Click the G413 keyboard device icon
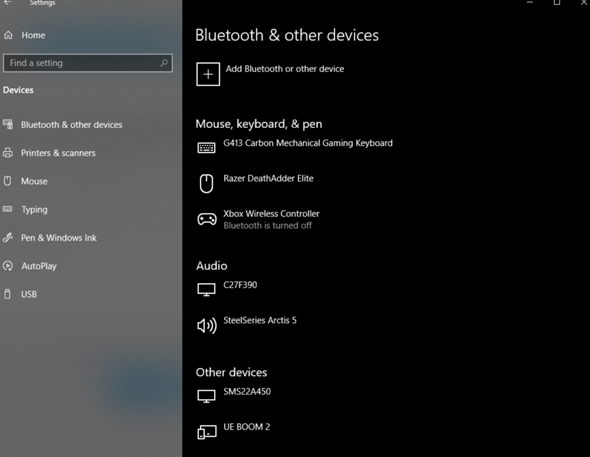The height and width of the screenshot is (457, 590). 207,148
